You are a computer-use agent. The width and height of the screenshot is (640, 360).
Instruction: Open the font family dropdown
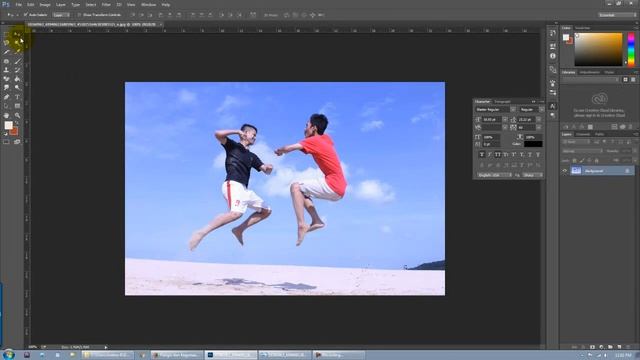[x=513, y=109]
